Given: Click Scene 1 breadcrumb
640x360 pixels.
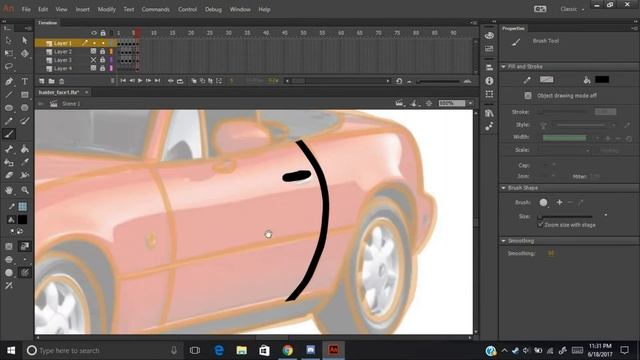Looking at the screenshot, I should pos(71,104).
